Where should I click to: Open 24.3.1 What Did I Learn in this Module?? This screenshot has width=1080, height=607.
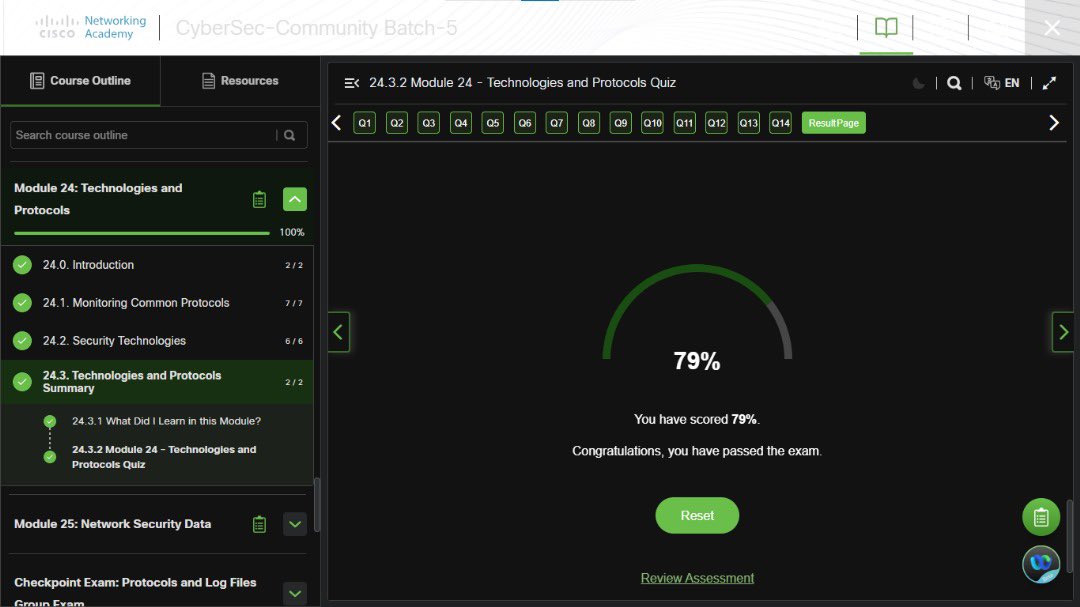[166, 421]
